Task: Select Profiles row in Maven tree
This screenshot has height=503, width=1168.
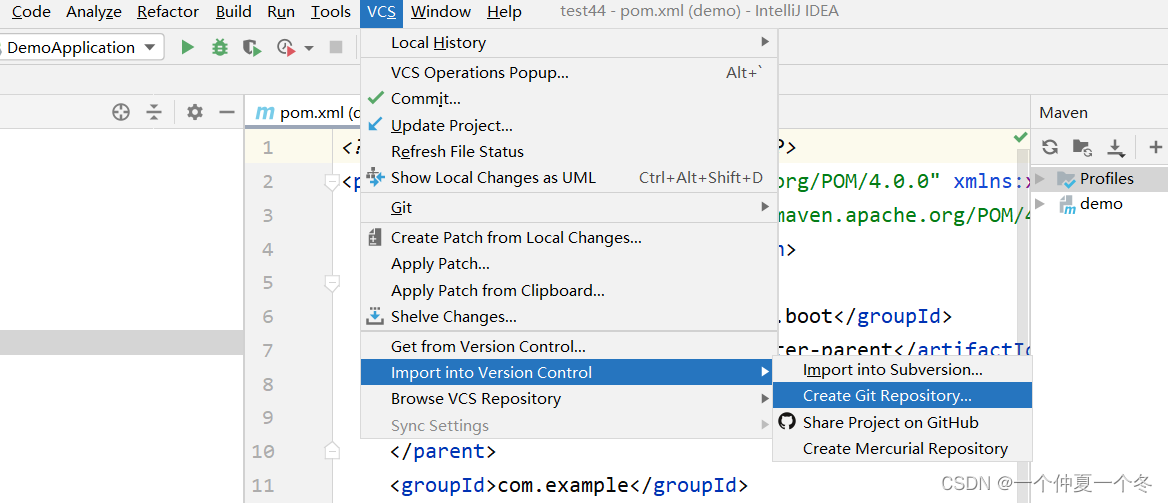Action: point(1099,179)
